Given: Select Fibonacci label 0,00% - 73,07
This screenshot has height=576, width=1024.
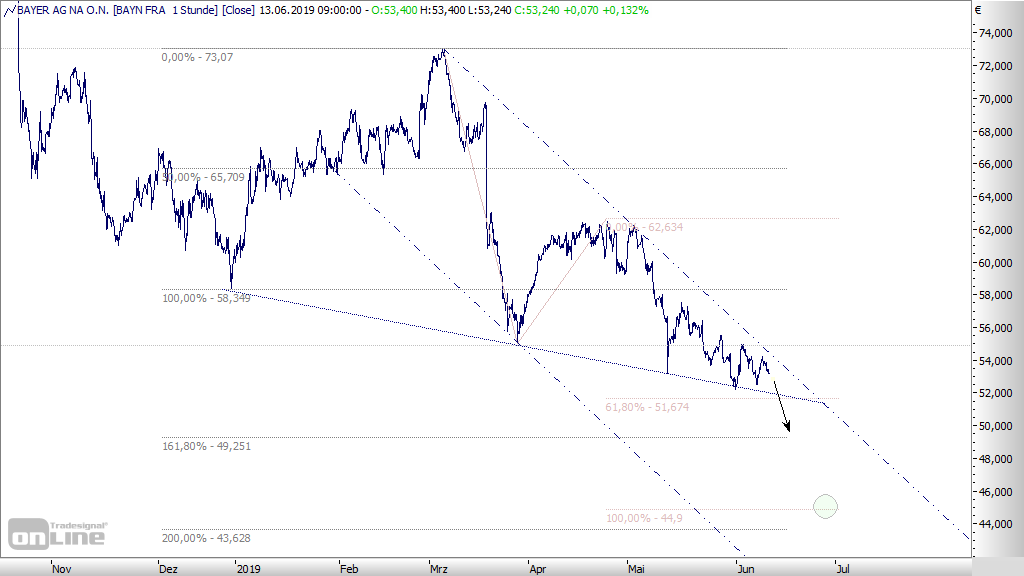Looking at the screenshot, I should point(197,57).
